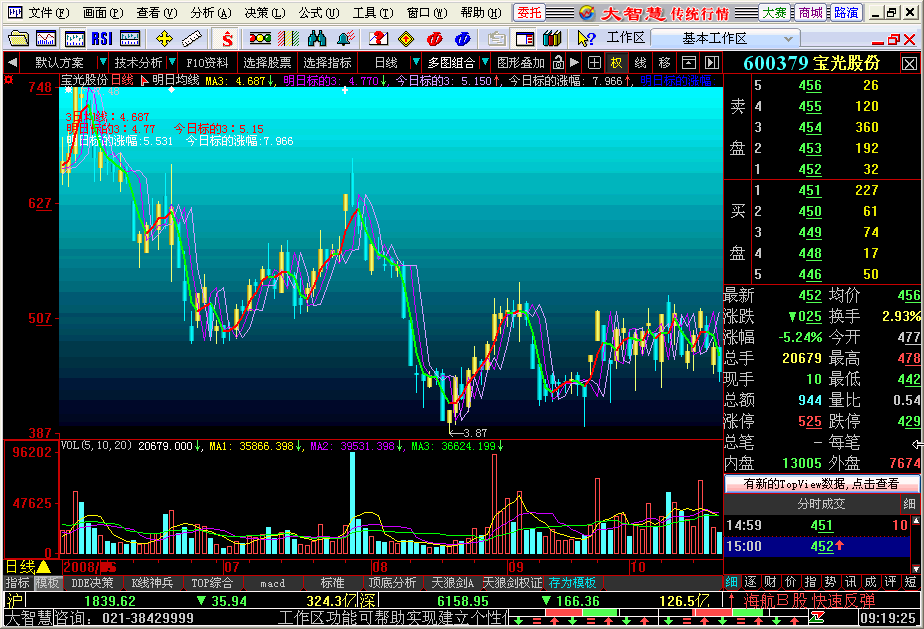Screen dimensions: 924x629
Task: Open the alarm bell alert icon
Action: click(x=345, y=39)
